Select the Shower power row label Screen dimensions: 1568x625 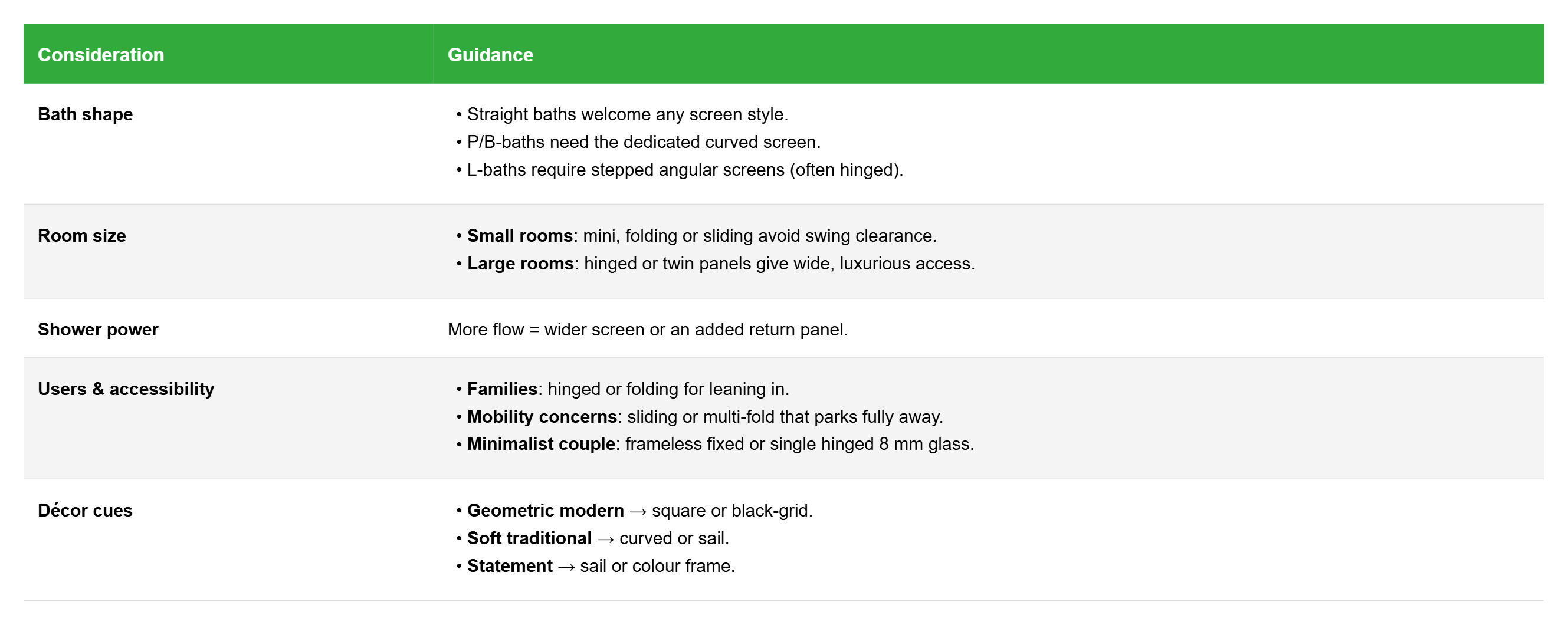[x=98, y=329]
